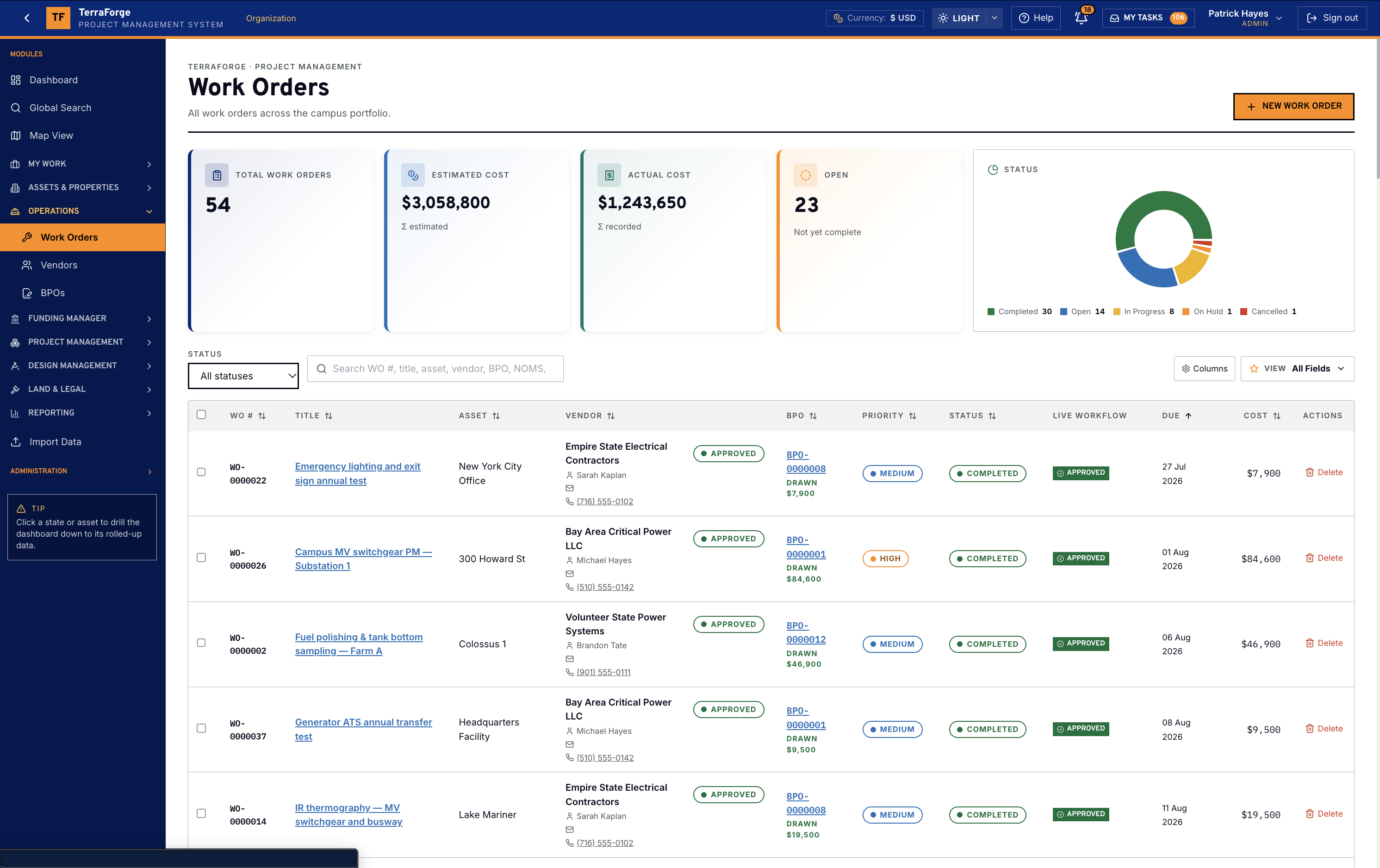Collapse the Operations module
This screenshot has width=1380, height=868.
pos(82,211)
